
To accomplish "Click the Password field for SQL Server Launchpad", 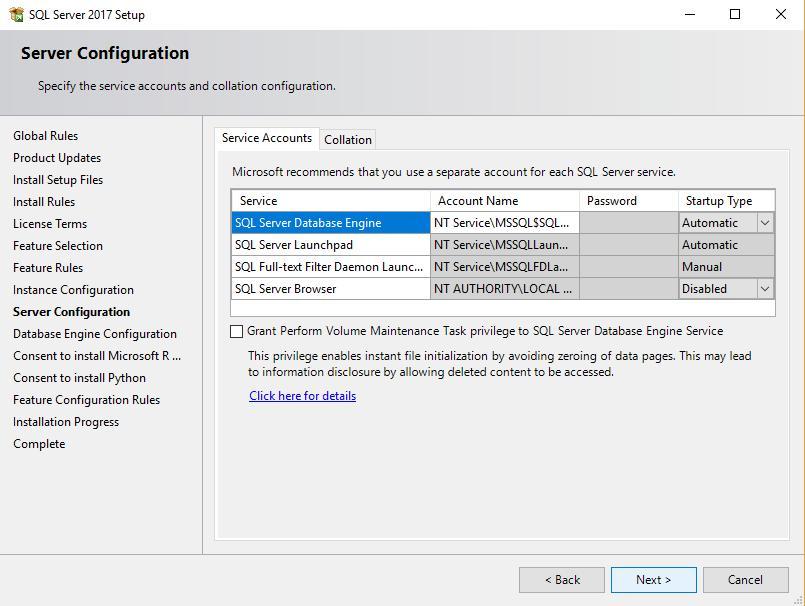I will 627,244.
